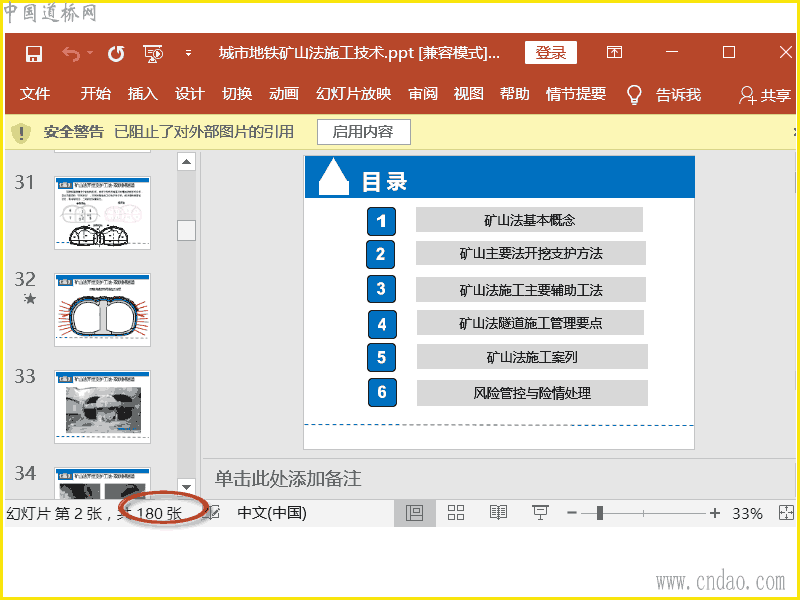Click the 启用内容 button
The height and width of the screenshot is (600, 800).
pyautogui.click(x=364, y=132)
